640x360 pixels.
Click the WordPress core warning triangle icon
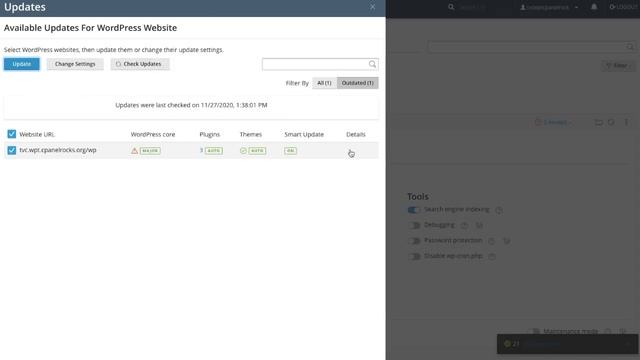(134, 151)
